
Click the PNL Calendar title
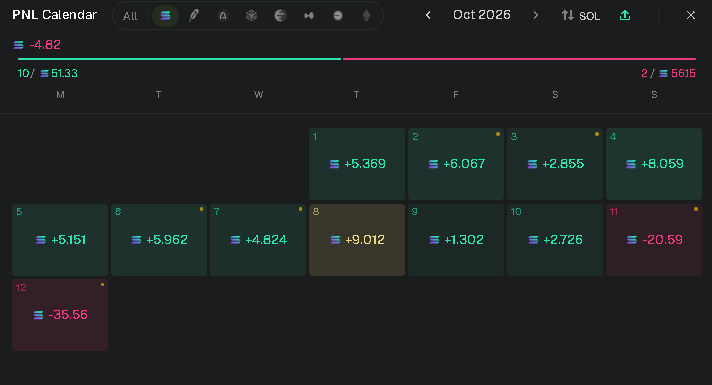click(54, 15)
